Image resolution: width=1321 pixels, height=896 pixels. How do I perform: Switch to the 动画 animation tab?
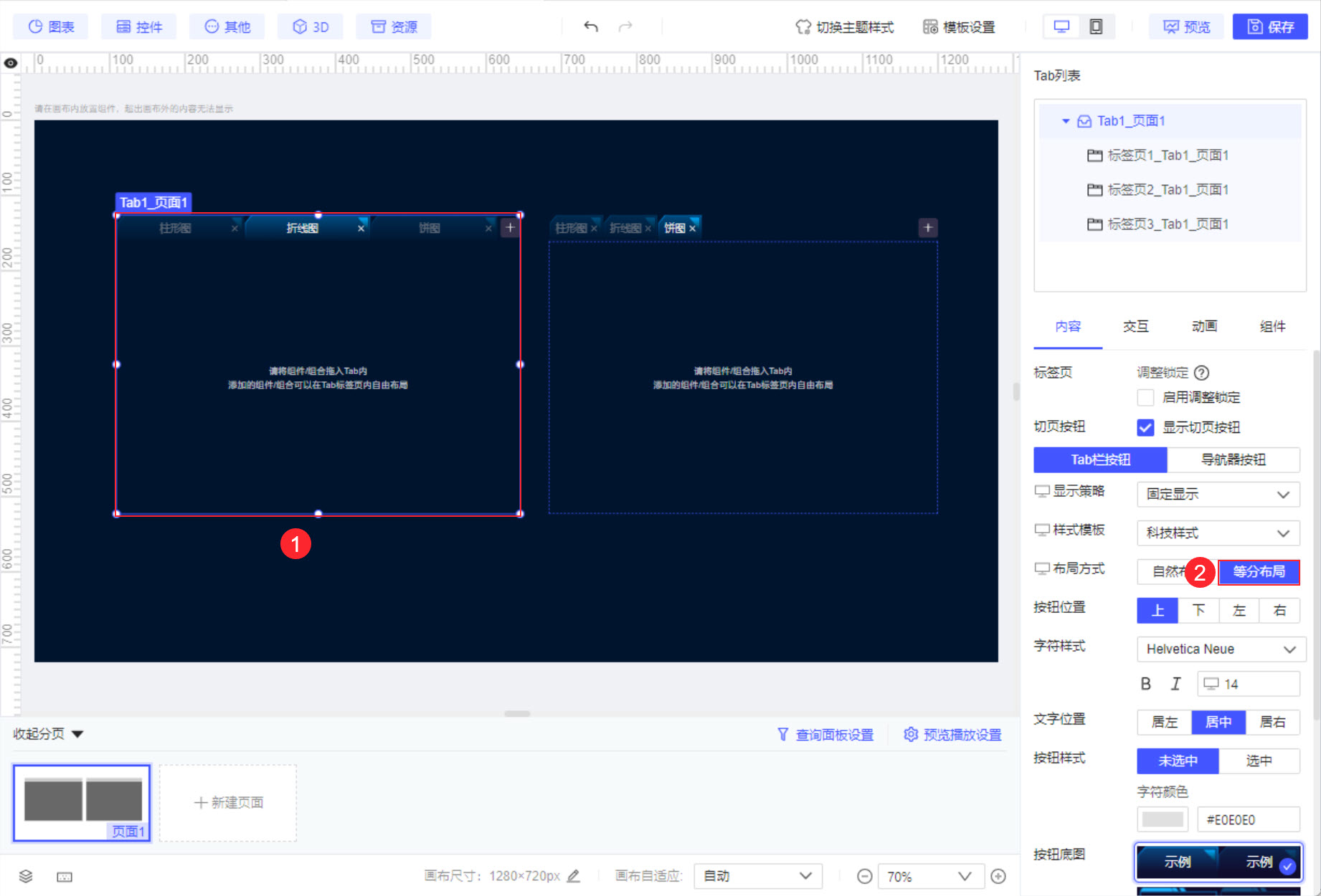tap(1205, 326)
